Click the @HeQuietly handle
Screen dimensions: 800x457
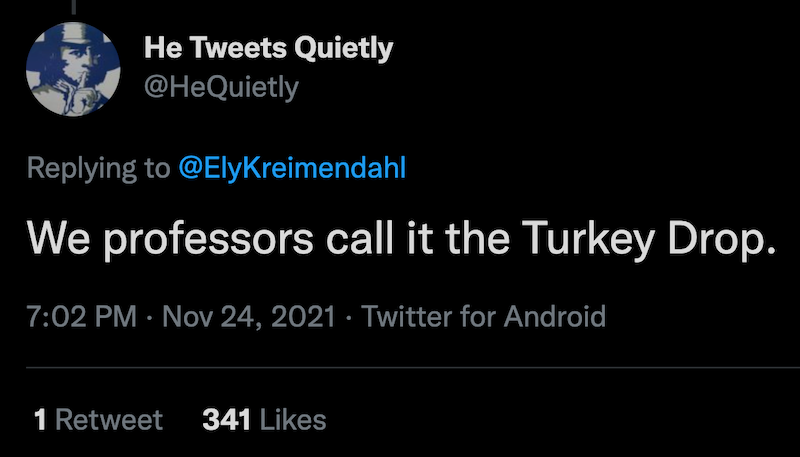point(221,88)
